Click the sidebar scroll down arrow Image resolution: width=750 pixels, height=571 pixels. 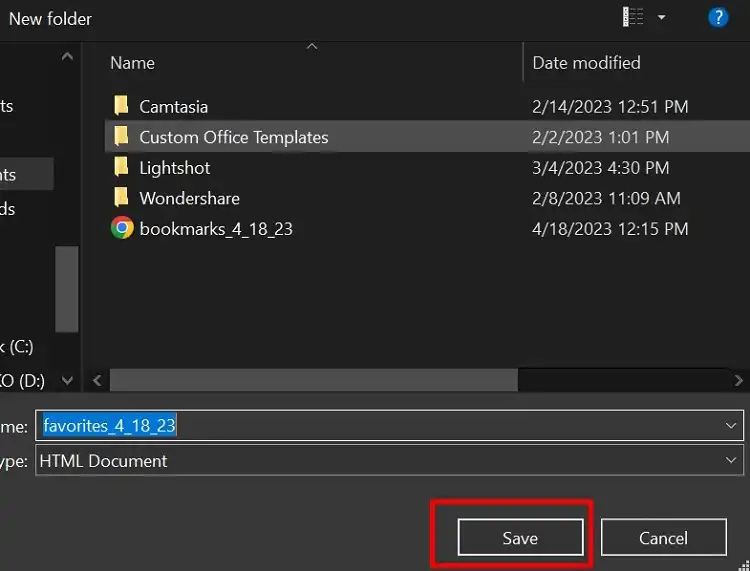(67, 381)
